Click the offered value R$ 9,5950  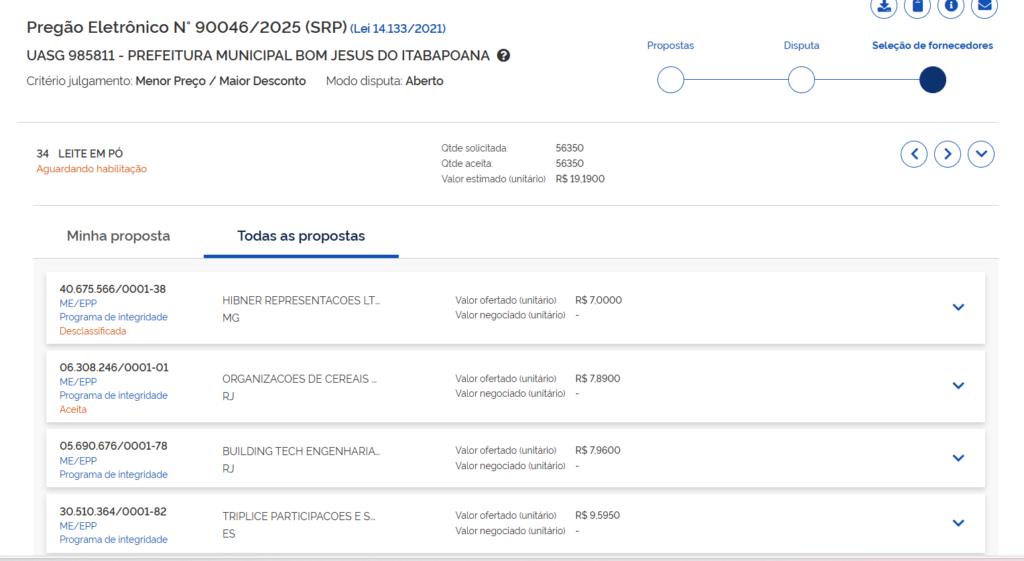point(598,515)
